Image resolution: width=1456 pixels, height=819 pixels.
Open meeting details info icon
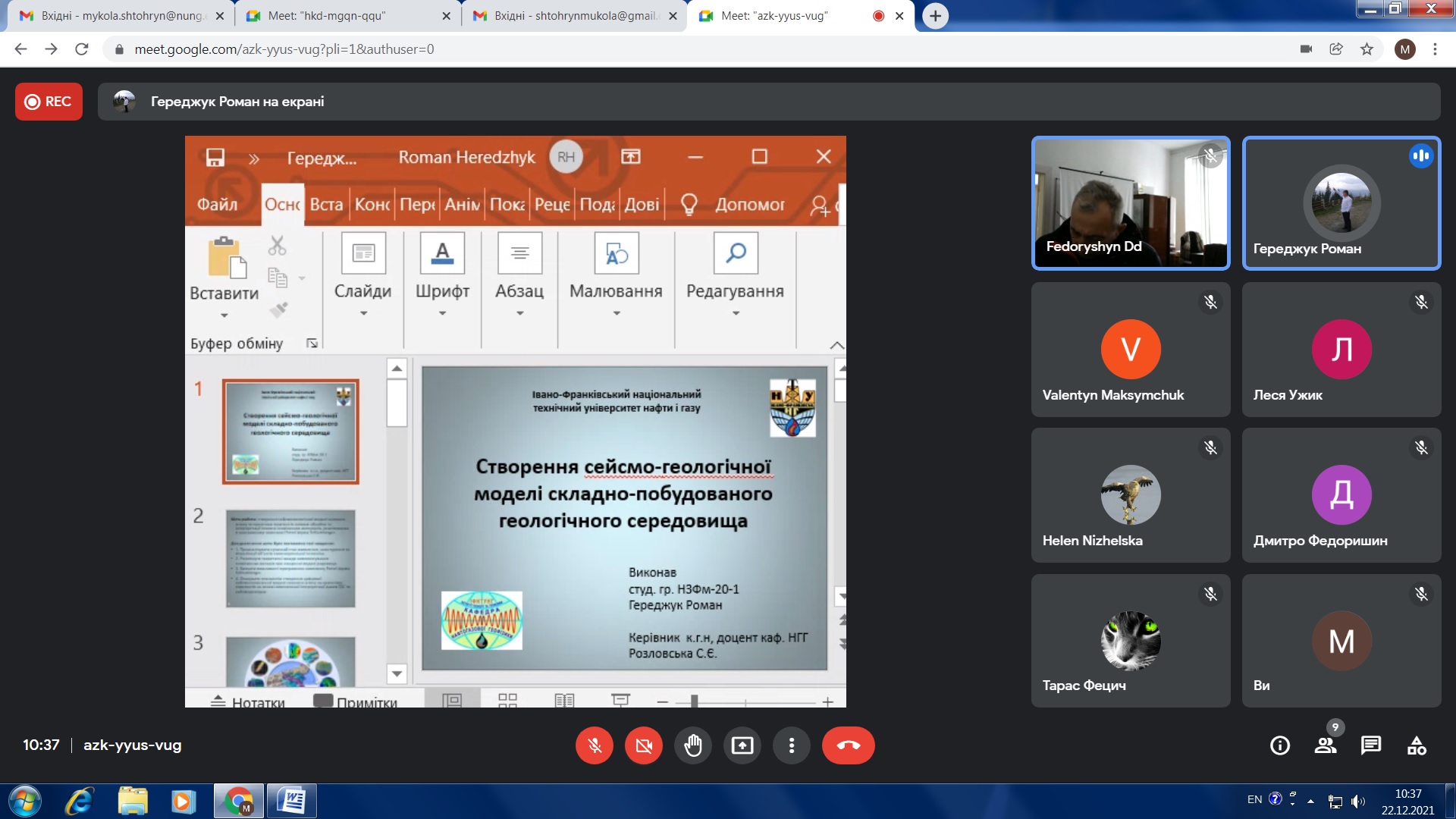point(1279,745)
